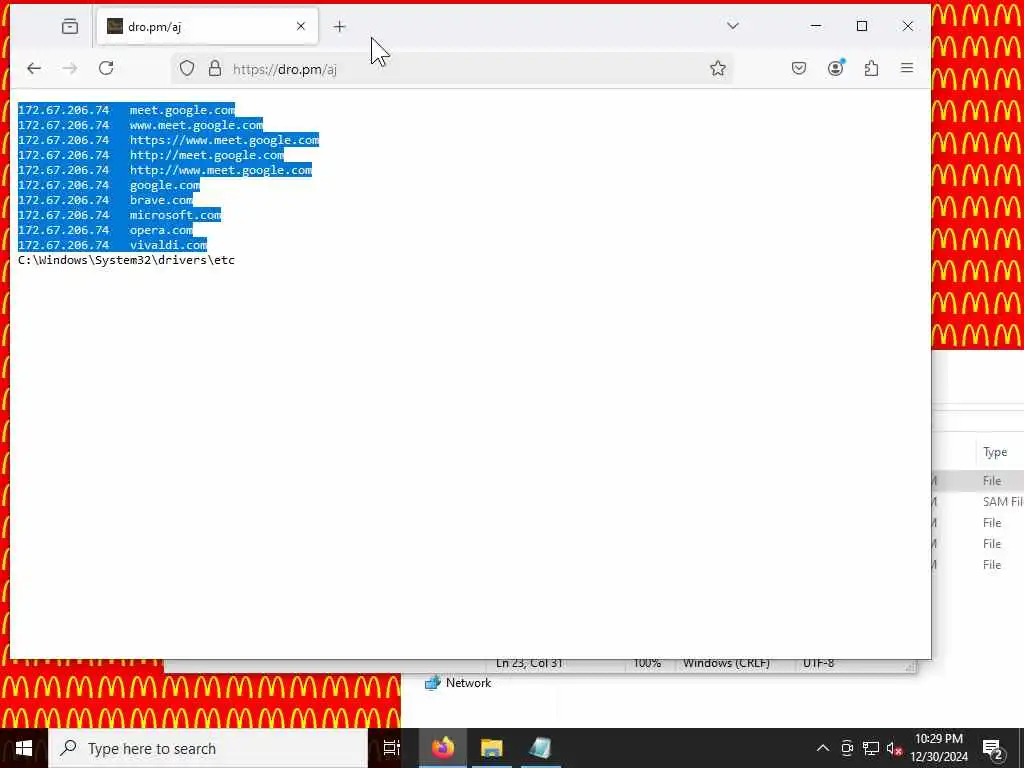View site security via padlock icon
1024x768 pixels.
coord(215,68)
